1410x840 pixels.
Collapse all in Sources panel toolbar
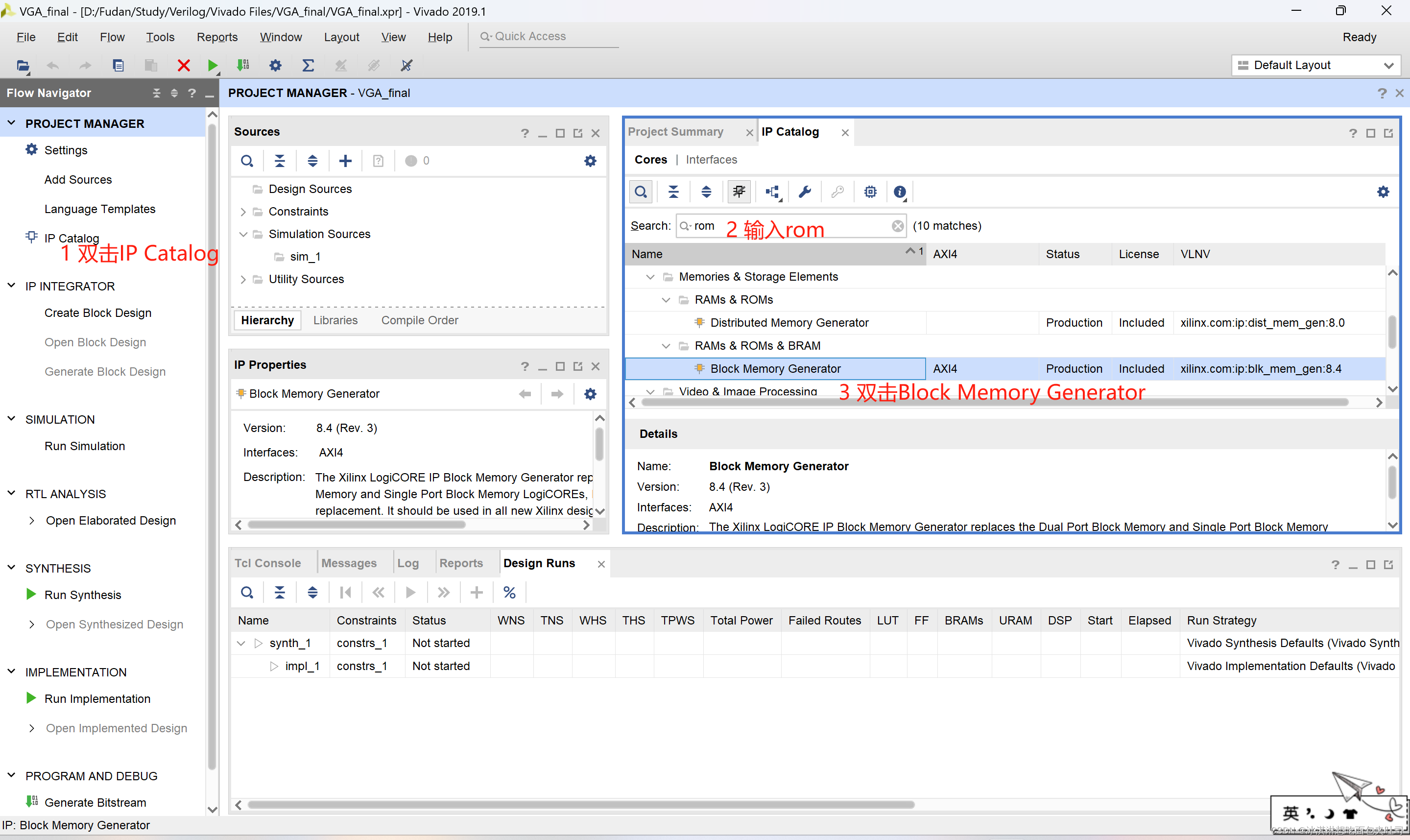pyautogui.click(x=280, y=161)
